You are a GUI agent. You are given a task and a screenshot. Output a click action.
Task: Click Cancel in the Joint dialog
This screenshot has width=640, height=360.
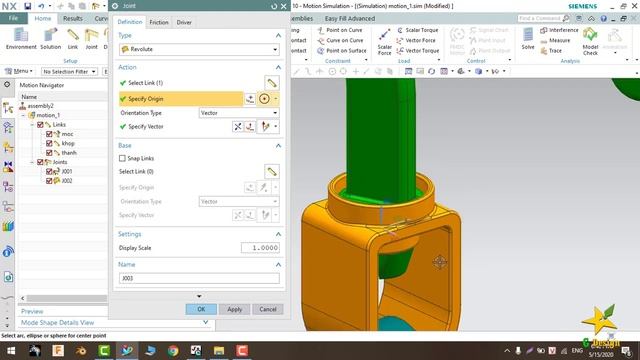coord(268,309)
